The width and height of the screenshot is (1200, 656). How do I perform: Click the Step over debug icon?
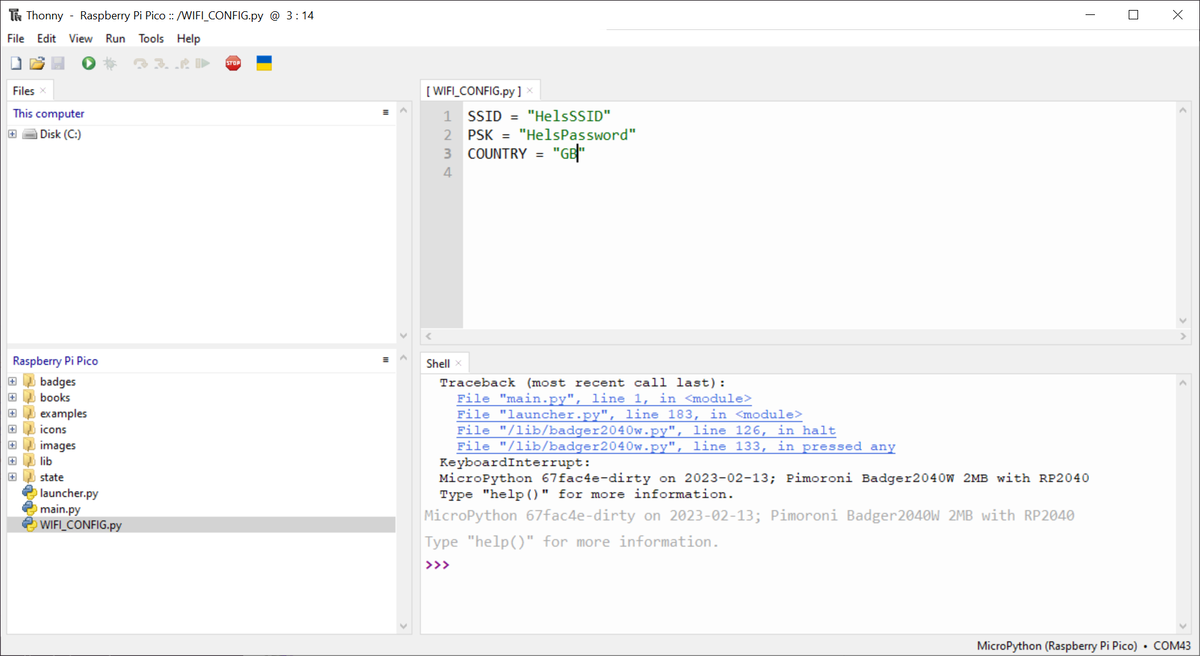[x=139, y=62]
